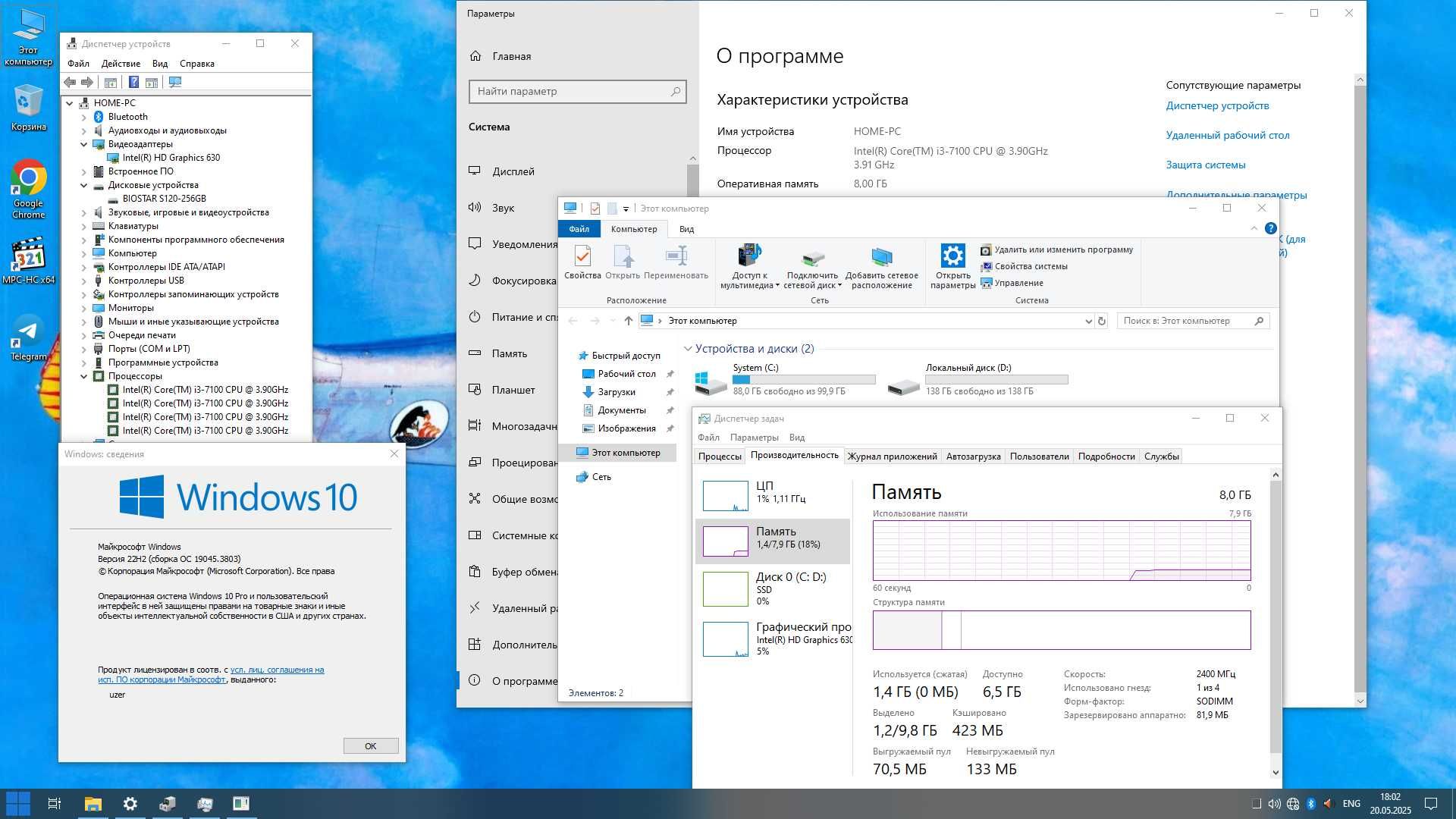Open Защита системы link in Settings
This screenshot has width=1456, height=819.
pos(1206,165)
